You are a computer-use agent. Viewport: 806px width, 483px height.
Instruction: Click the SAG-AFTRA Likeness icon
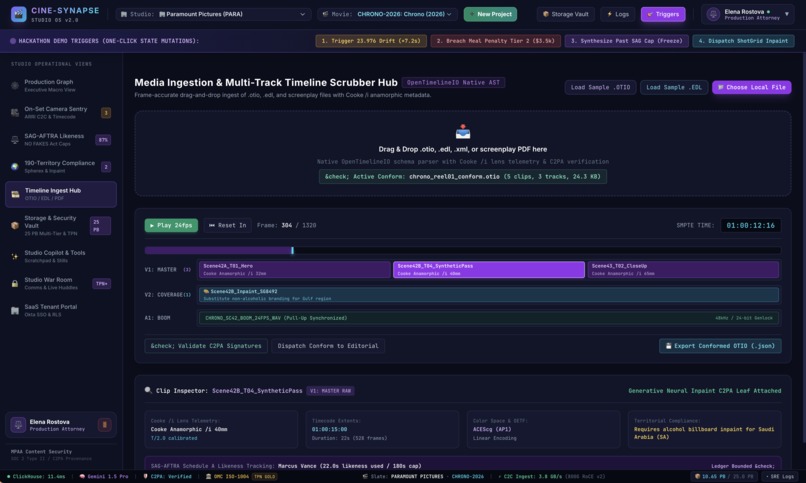click(15, 140)
